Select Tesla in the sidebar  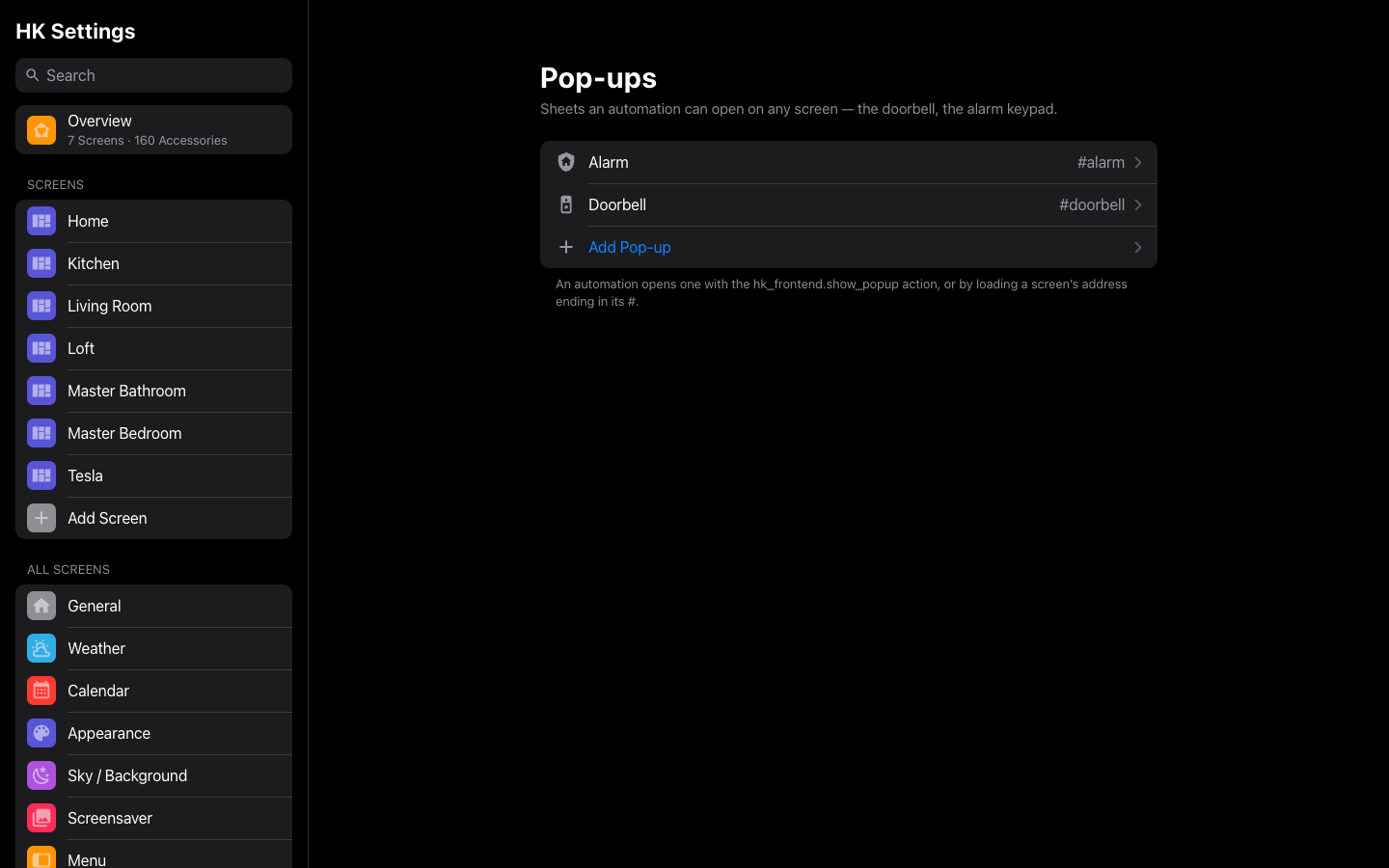click(153, 475)
